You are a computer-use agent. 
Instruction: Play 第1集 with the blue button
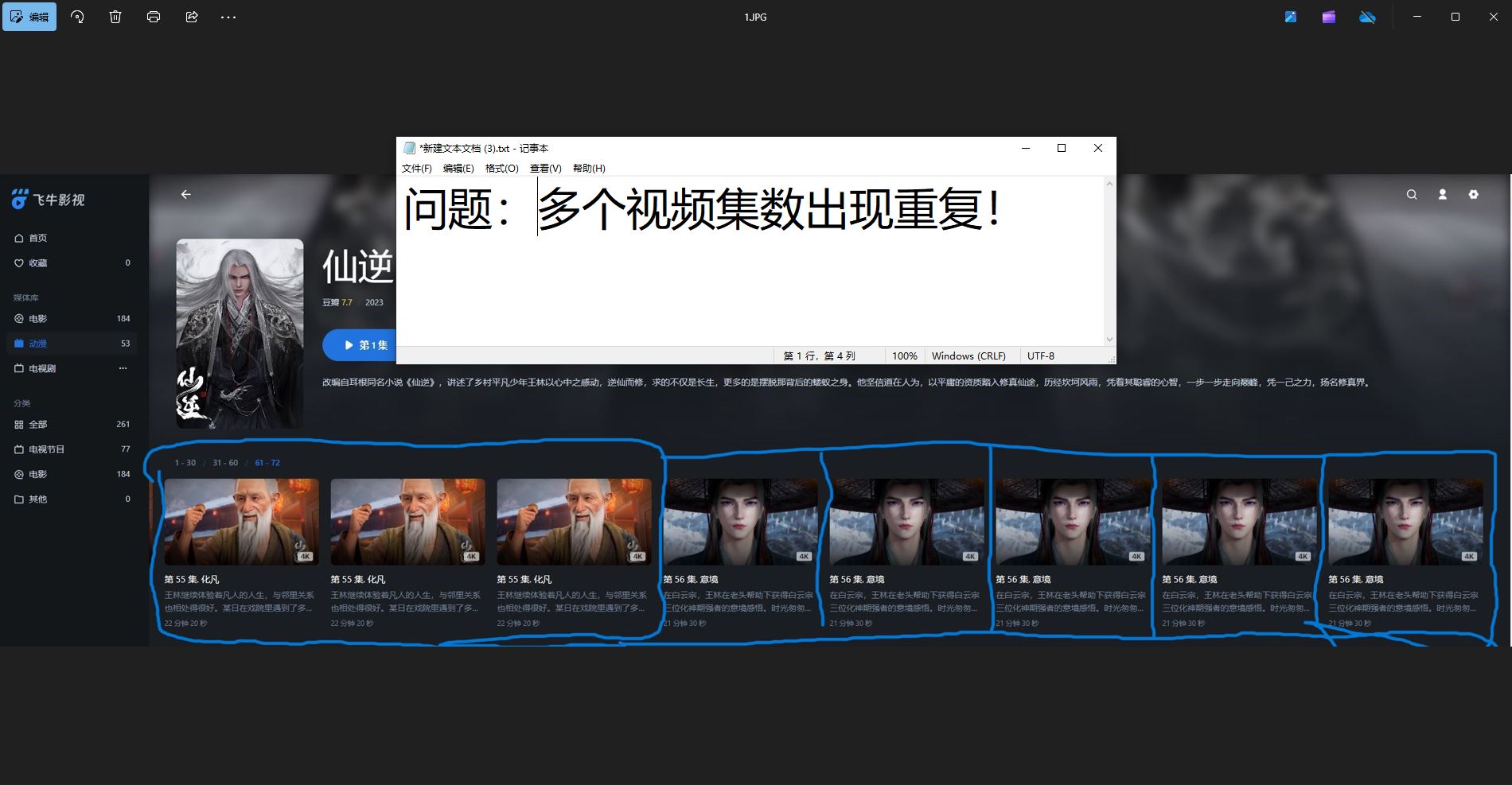point(360,345)
